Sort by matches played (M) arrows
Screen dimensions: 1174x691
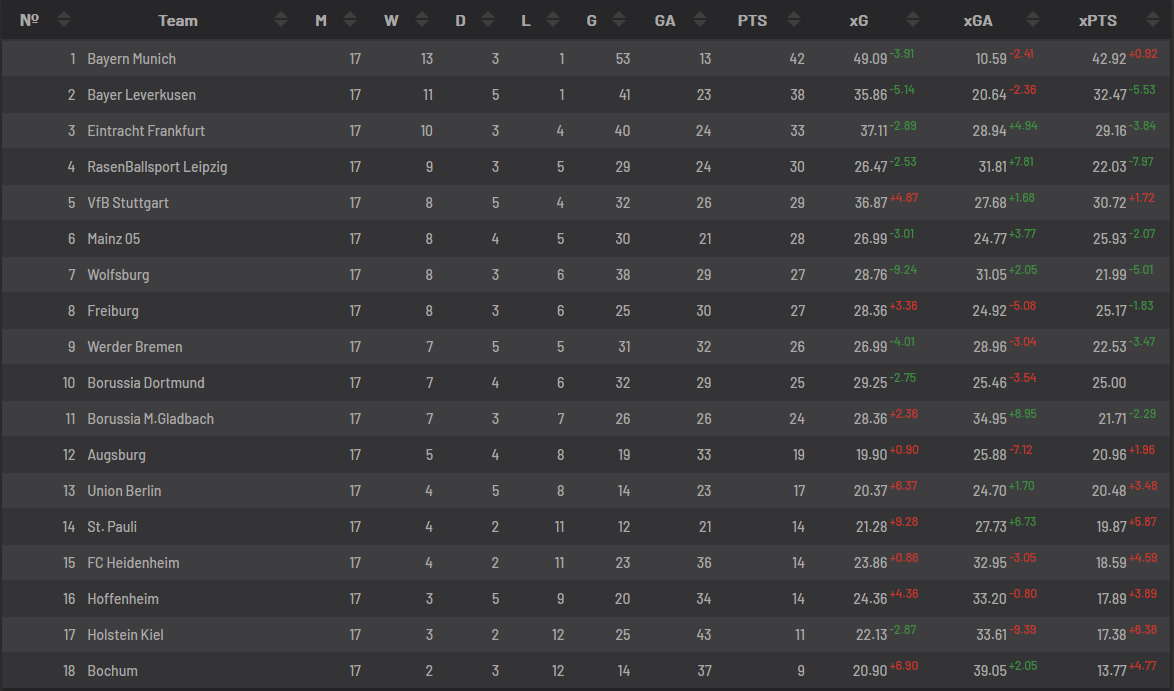point(350,20)
